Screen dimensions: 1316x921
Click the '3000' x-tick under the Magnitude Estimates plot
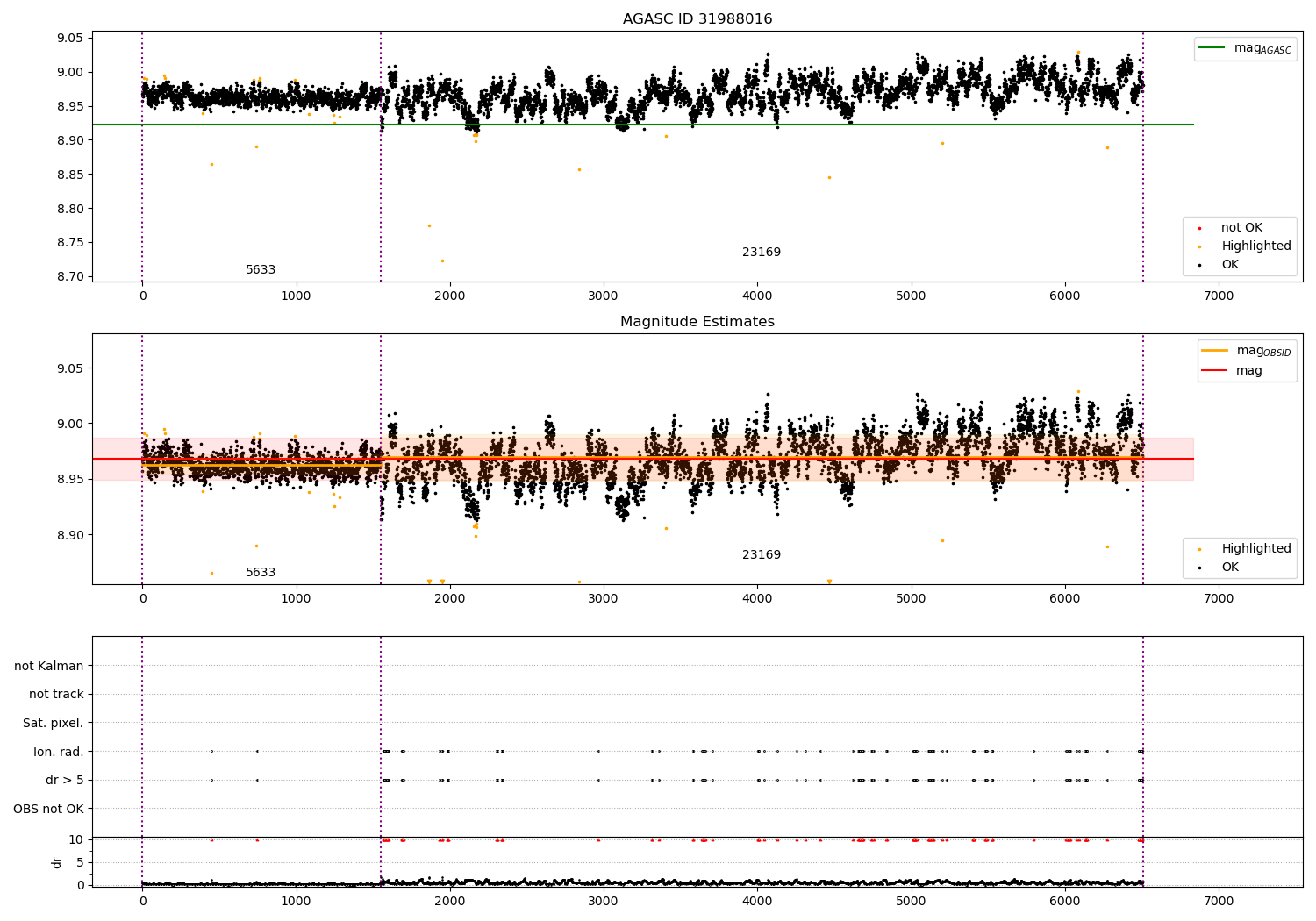click(604, 599)
